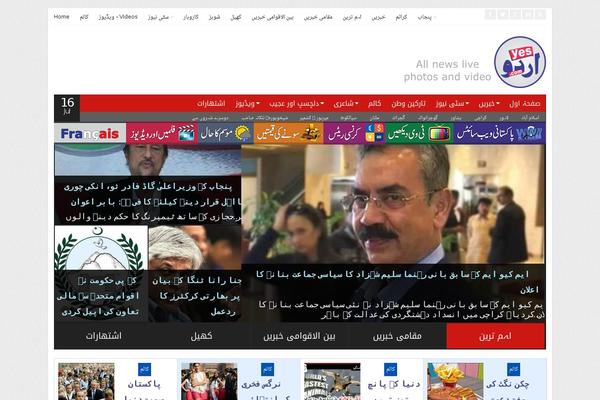Image resolution: width=600 pixels, height=400 pixels.
Task: Select the 'اہم ترین' red tab
Action: [496, 336]
